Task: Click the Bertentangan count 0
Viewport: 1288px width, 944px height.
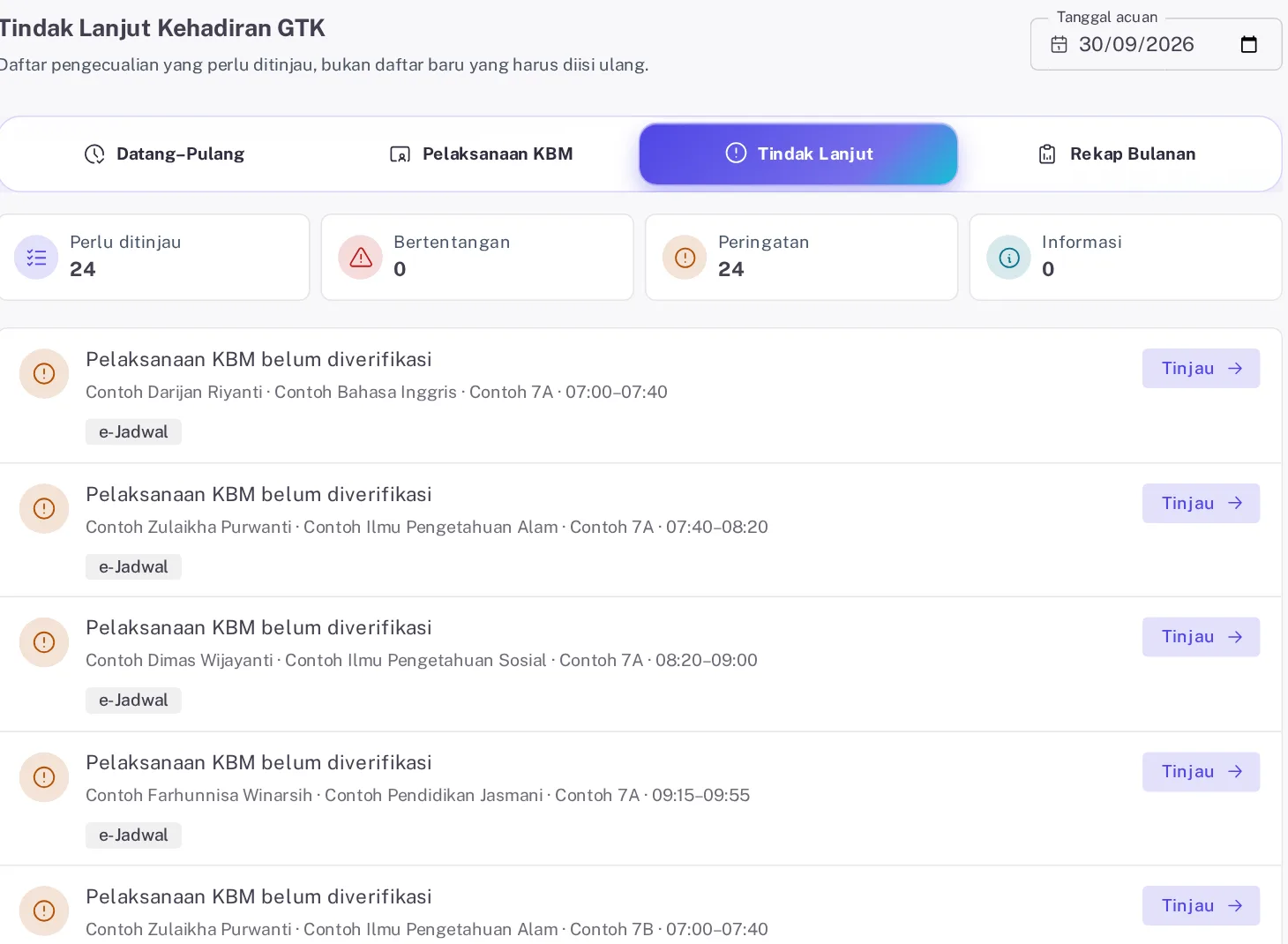Action: pyautogui.click(x=400, y=269)
